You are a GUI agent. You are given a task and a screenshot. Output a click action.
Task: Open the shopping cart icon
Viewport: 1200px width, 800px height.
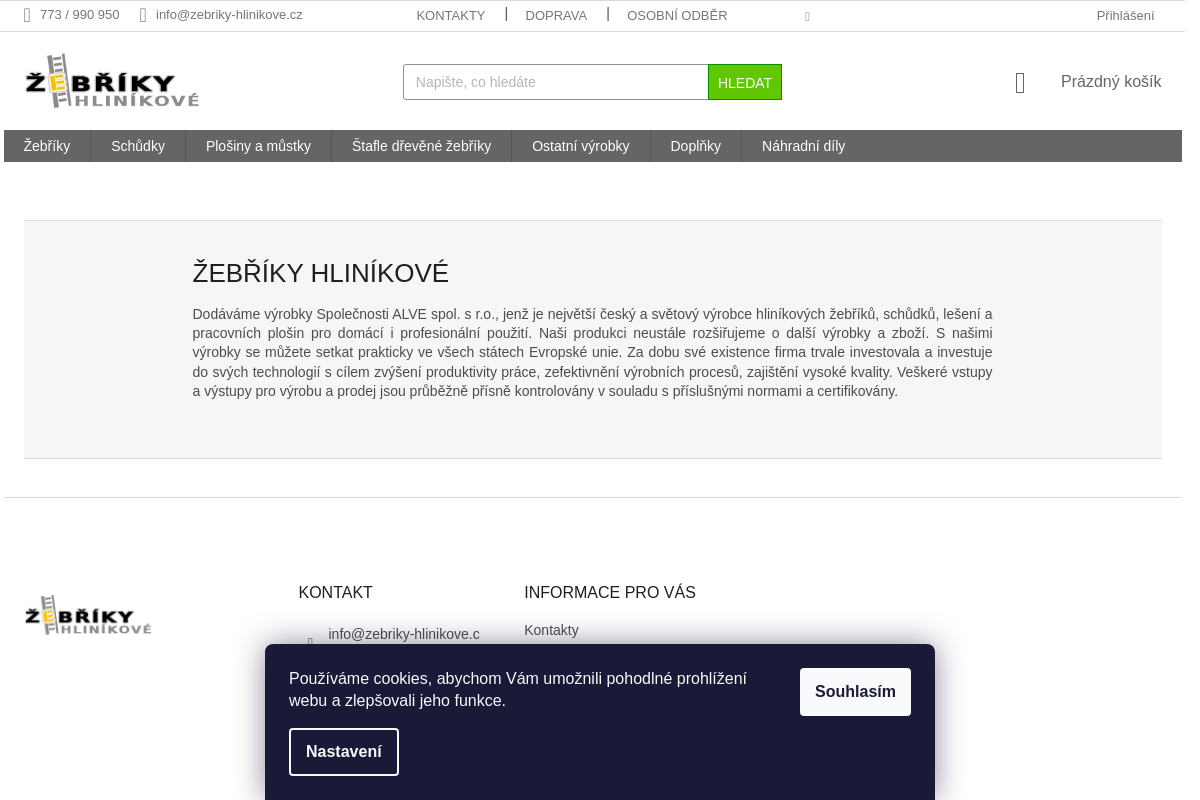click(1020, 83)
